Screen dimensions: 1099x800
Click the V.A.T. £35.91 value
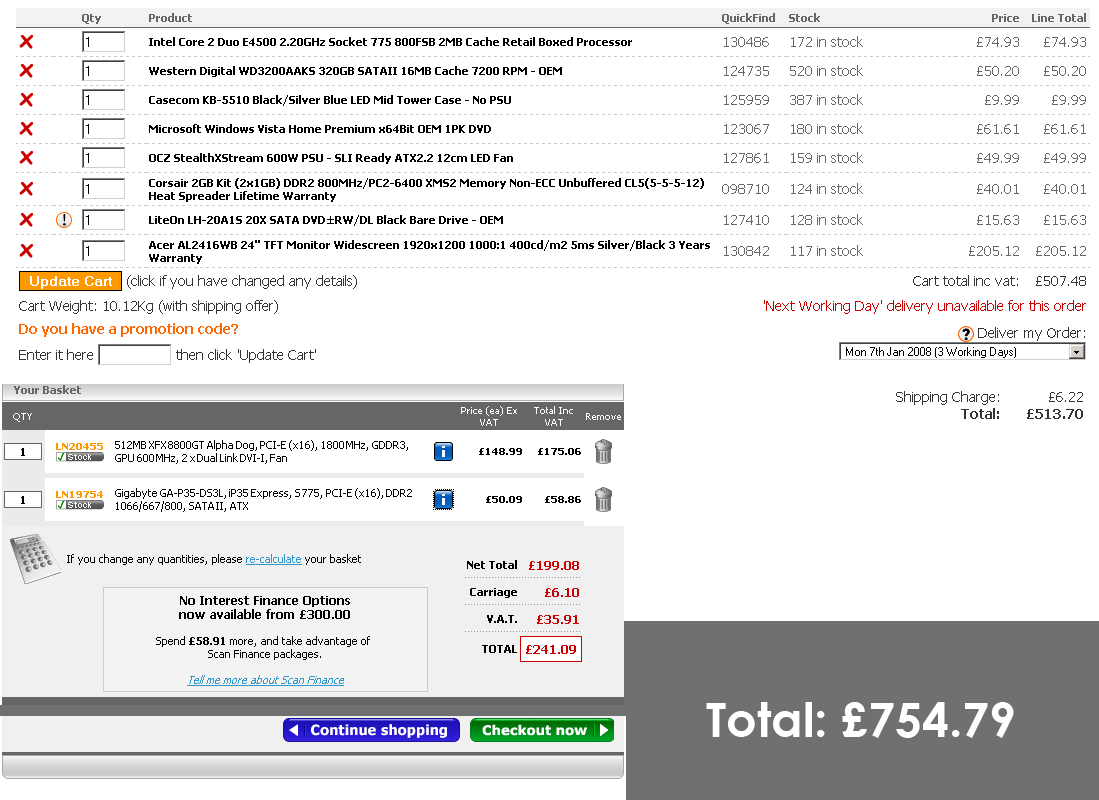pyautogui.click(x=558, y=619)
